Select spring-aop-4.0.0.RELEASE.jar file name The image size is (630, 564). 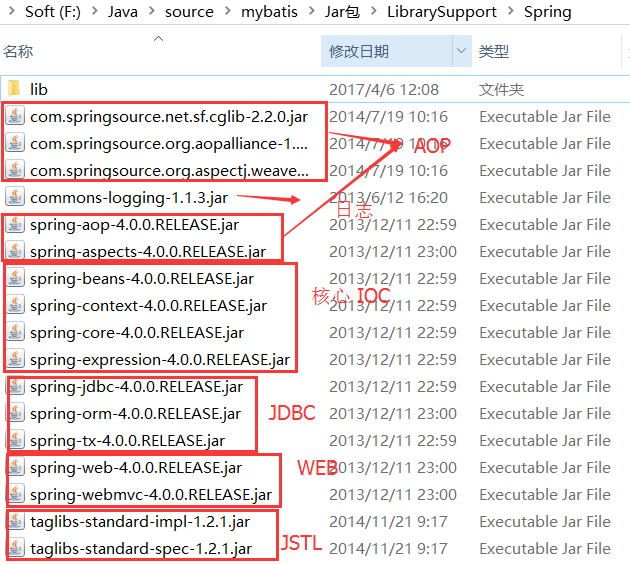pos(134,225)
